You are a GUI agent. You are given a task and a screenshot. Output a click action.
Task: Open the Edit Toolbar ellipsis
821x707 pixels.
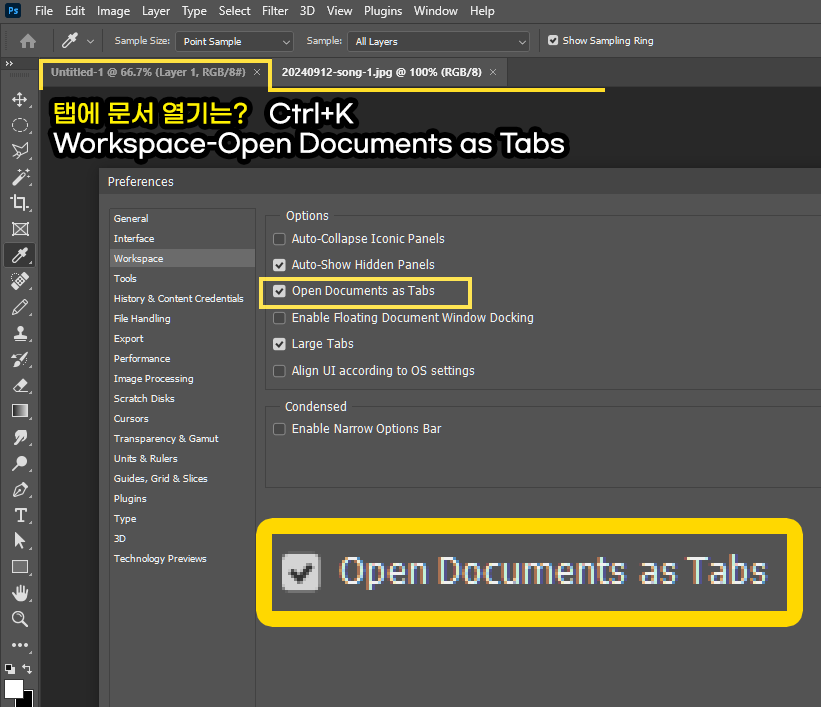pyautogui.click(x=20, y=645)
